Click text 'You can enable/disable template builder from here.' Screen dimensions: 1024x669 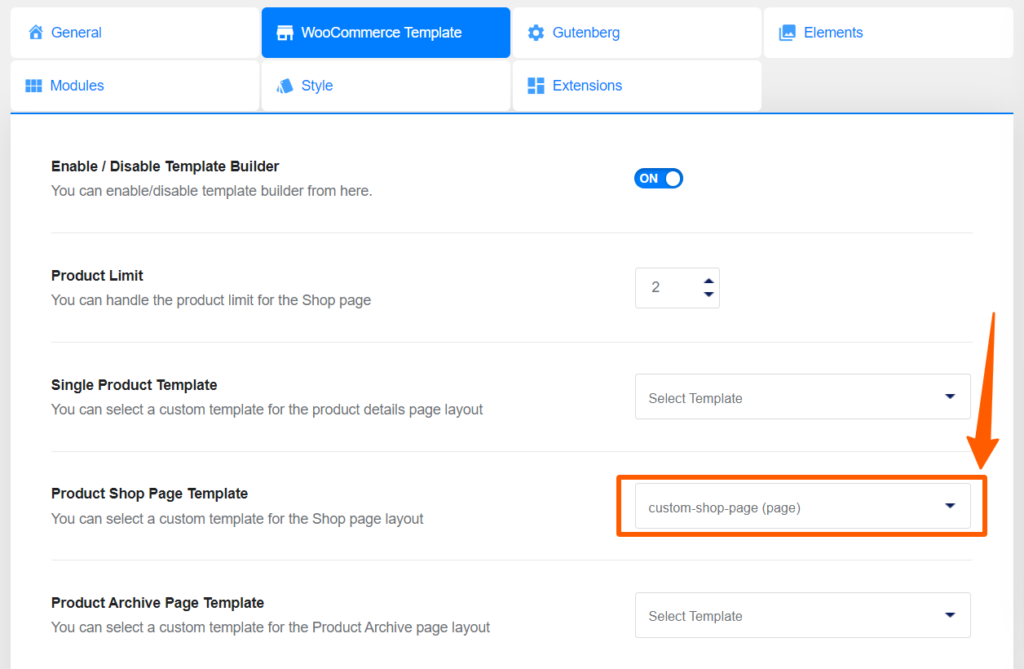212,191
